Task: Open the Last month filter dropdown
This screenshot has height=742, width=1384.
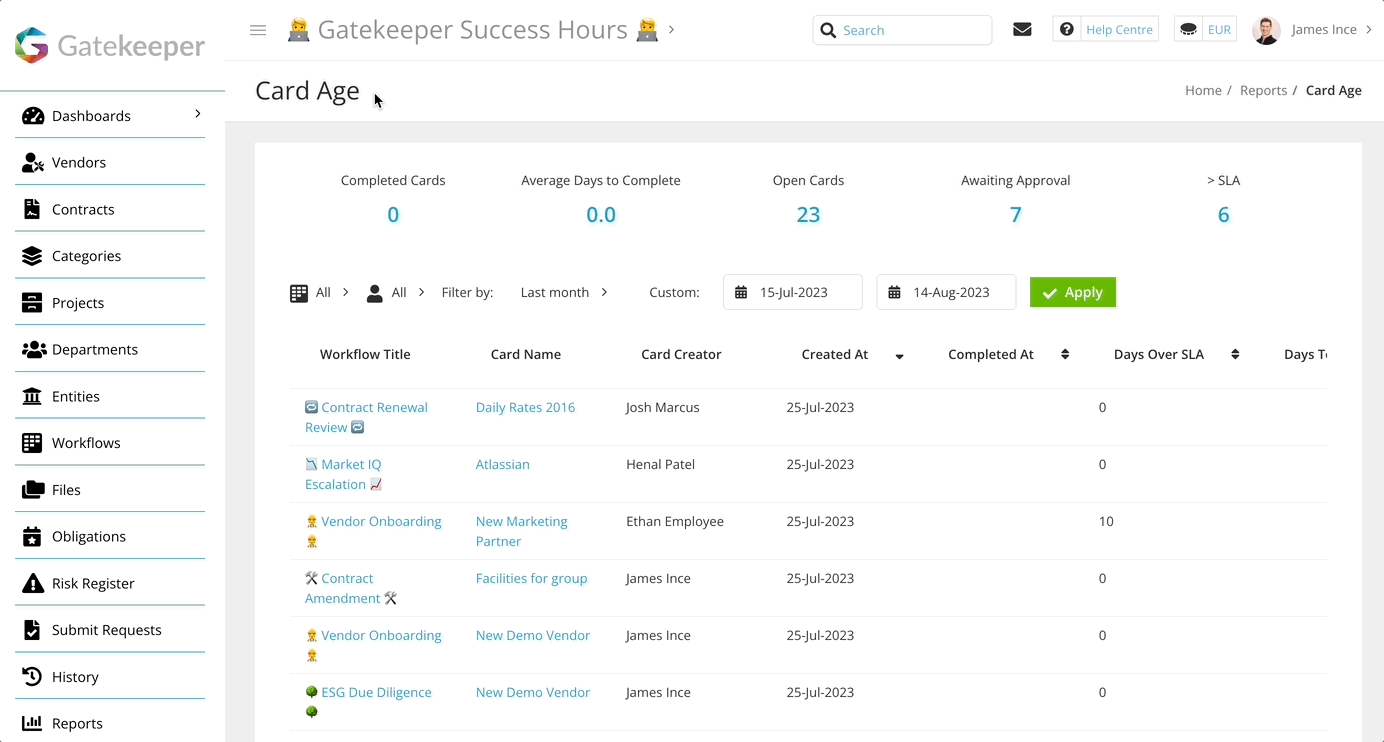Action: (563, 292)
